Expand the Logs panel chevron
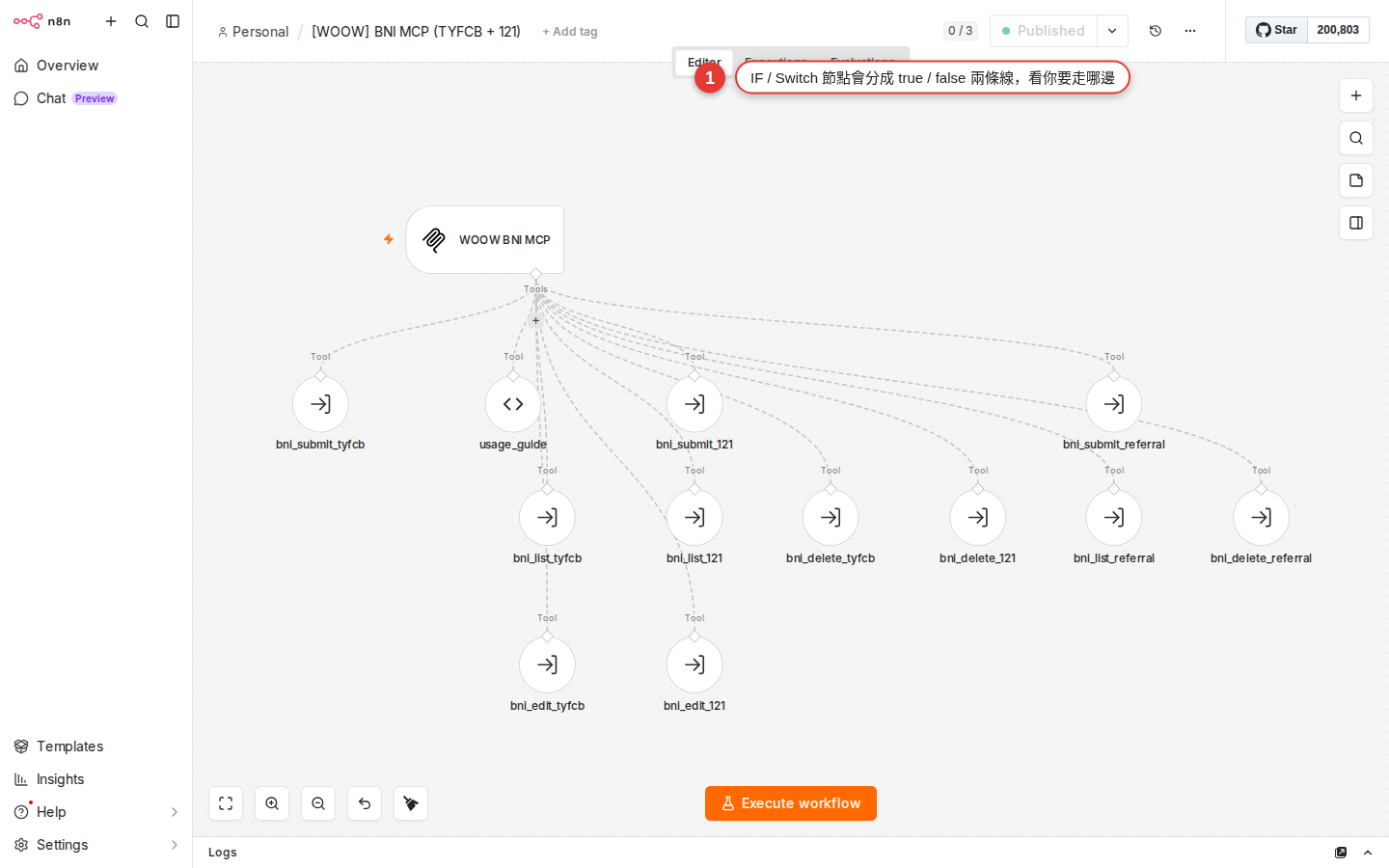Viewport: 1389px width, 868px height. [1368, 853]
